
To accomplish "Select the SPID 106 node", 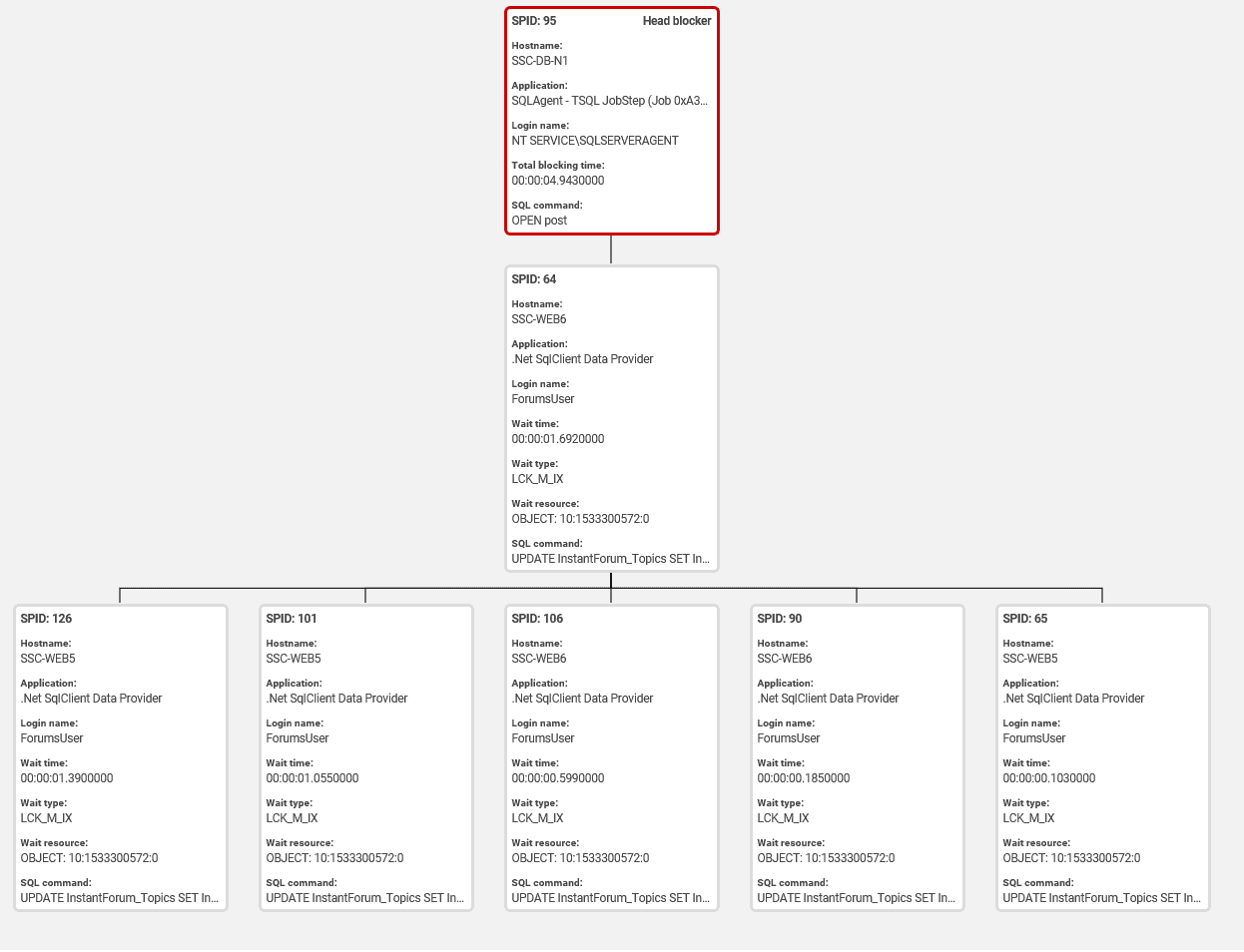I will pyautogui.click(x=611, y=756).
